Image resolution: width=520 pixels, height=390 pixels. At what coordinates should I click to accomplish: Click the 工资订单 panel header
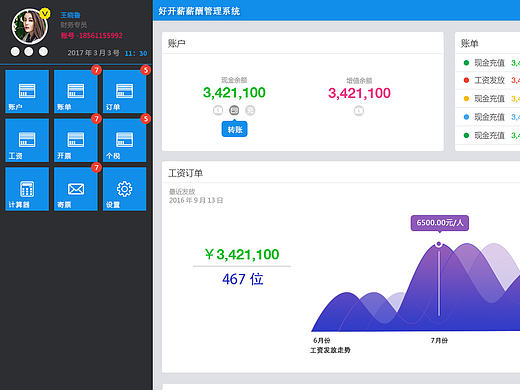click(185, 173)
